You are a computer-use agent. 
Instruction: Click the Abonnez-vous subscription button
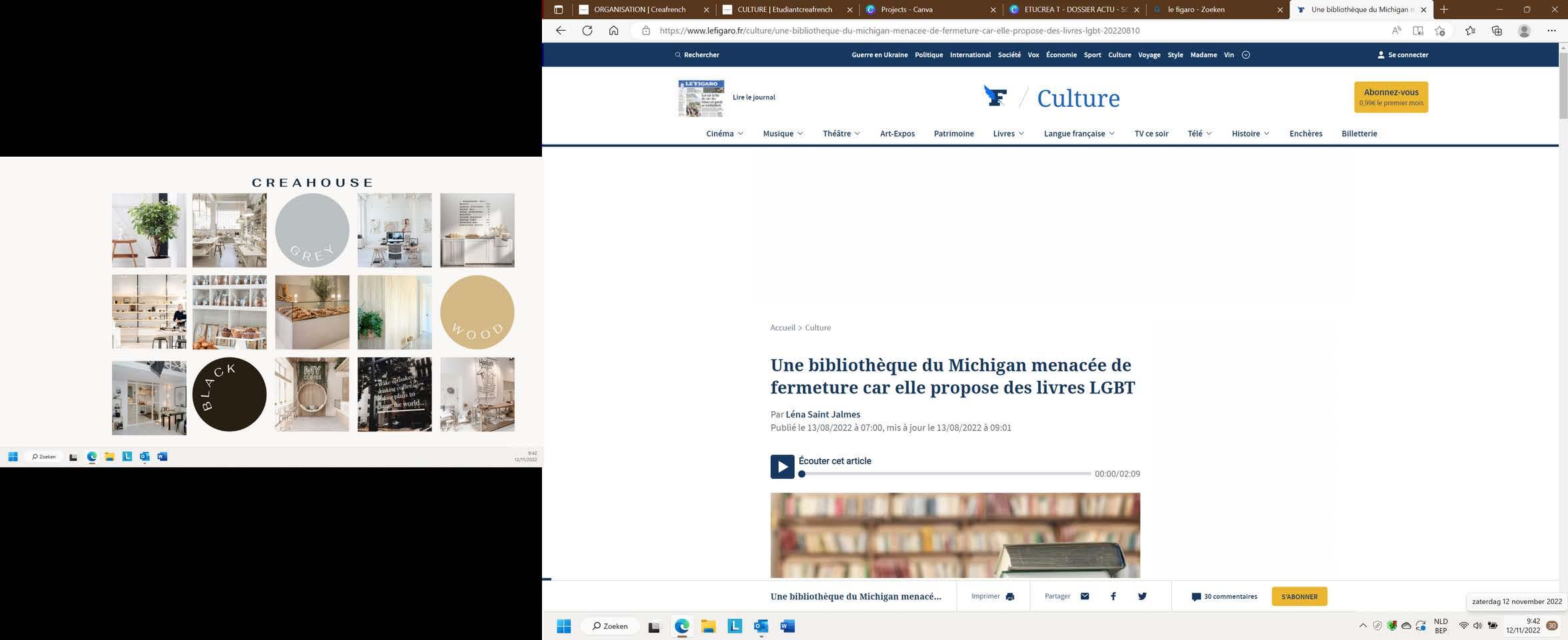pyautogui.click(x=1391, y=97)
